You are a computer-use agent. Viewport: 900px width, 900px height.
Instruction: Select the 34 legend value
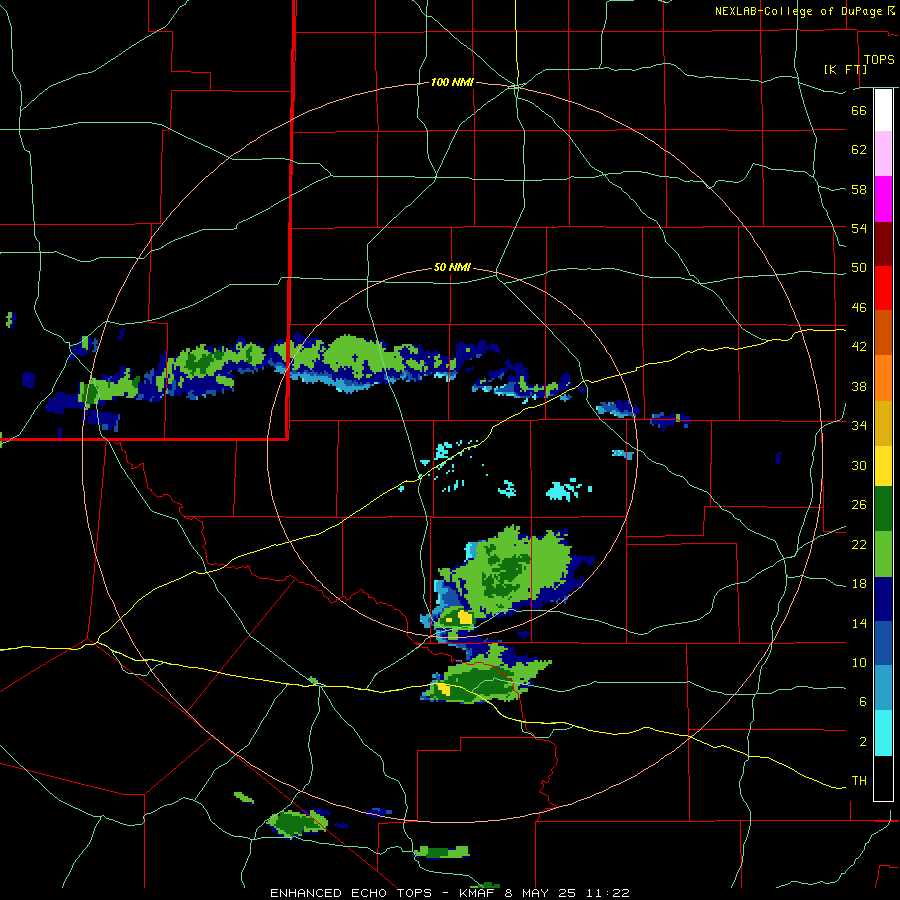859,425
